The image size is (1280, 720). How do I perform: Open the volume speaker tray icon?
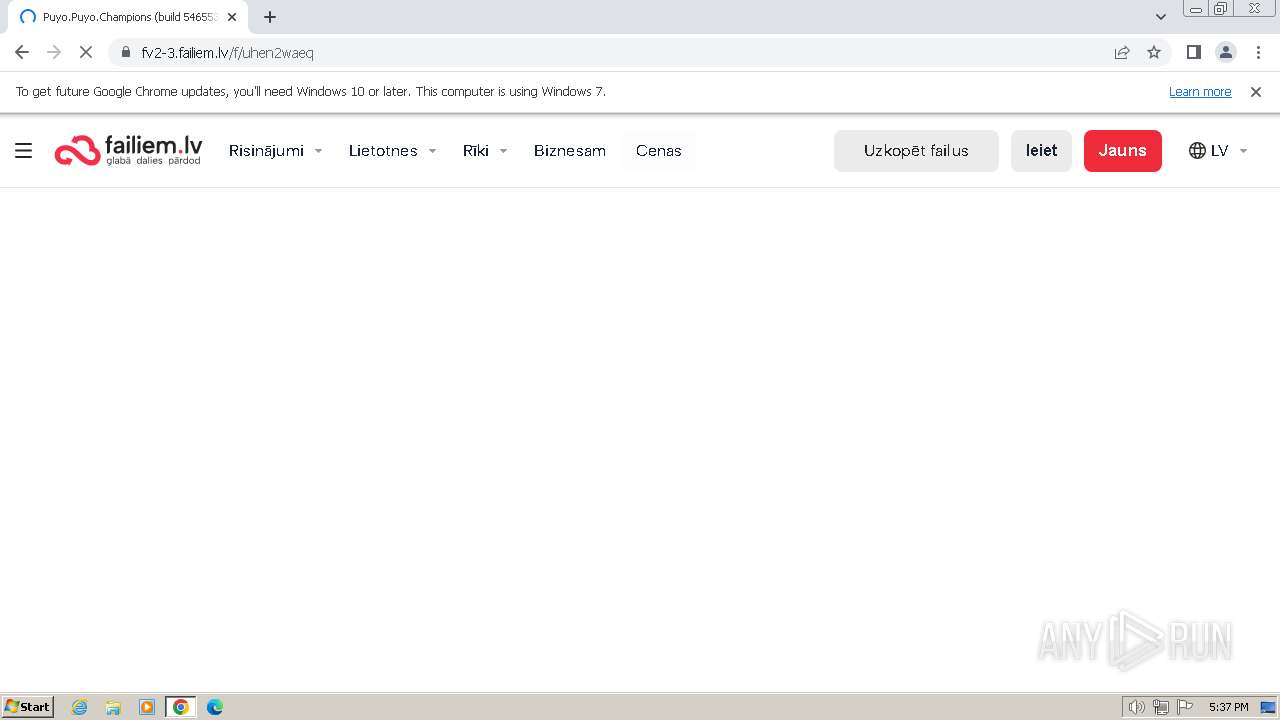(1137, 707)
